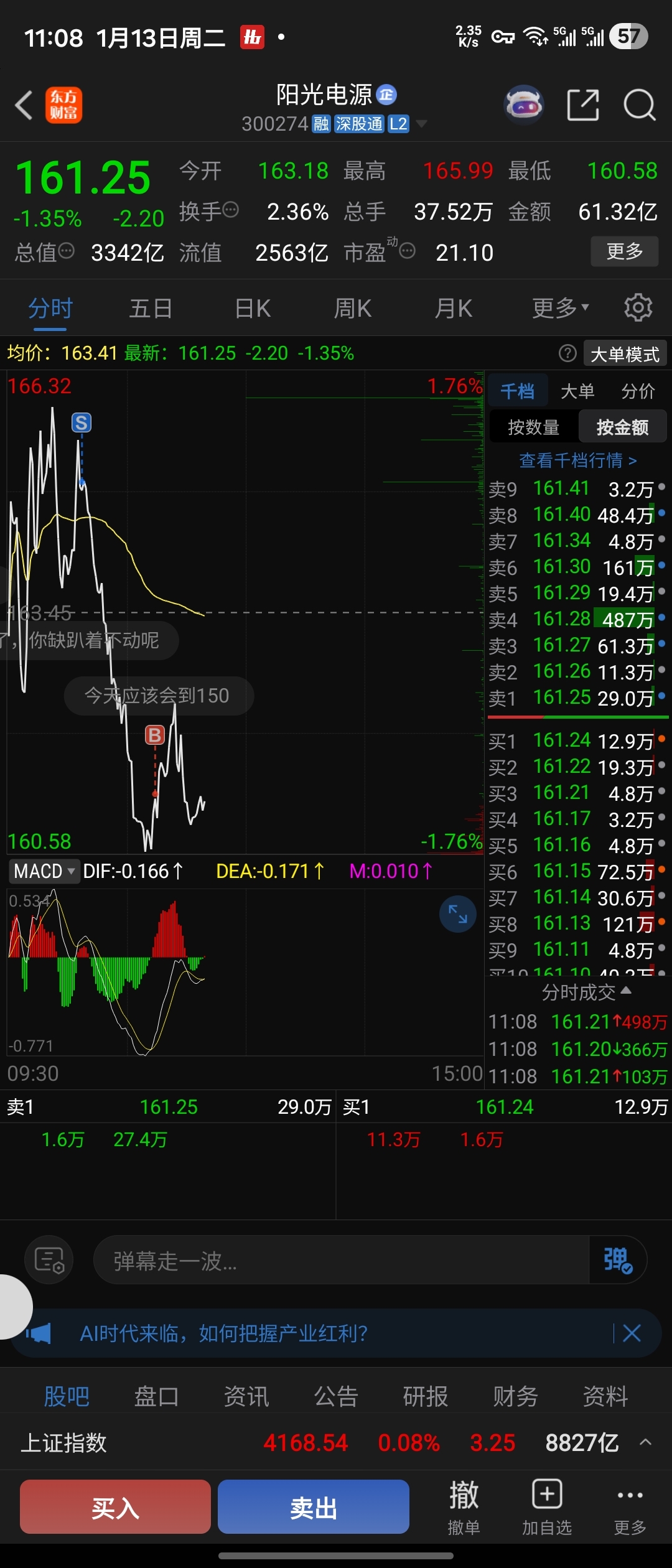The image size is (672, 1568).
Task: Open the bottom 更多 three-dots menu
Action: [630, 1507]
